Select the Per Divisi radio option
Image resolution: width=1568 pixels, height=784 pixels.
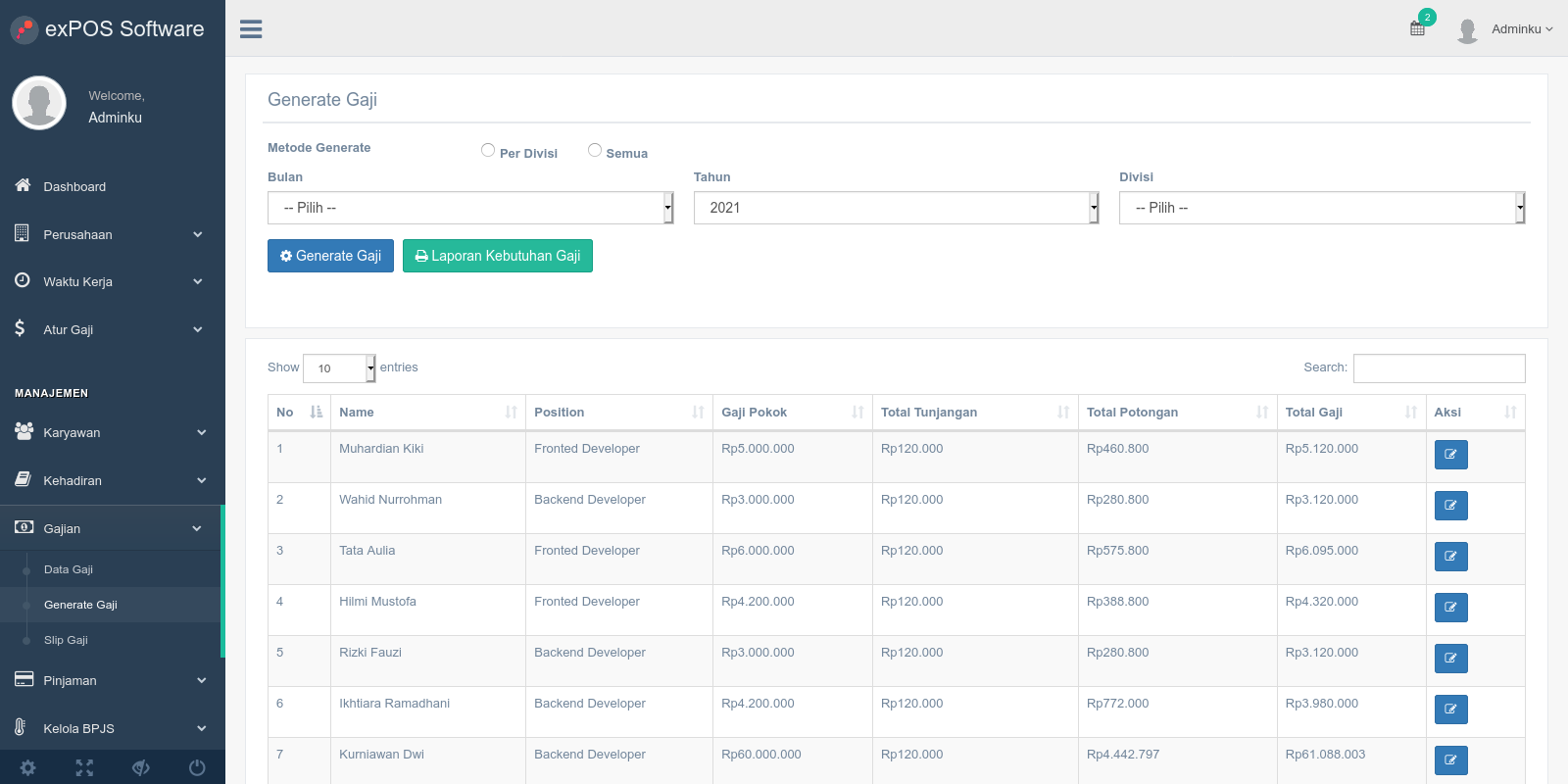point(488,150)
